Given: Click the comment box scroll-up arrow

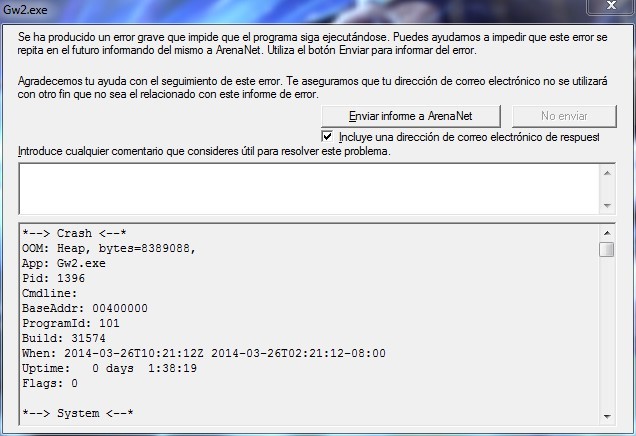Looking at the screenshot, I should pyautogui.click(x=607, y=173).
